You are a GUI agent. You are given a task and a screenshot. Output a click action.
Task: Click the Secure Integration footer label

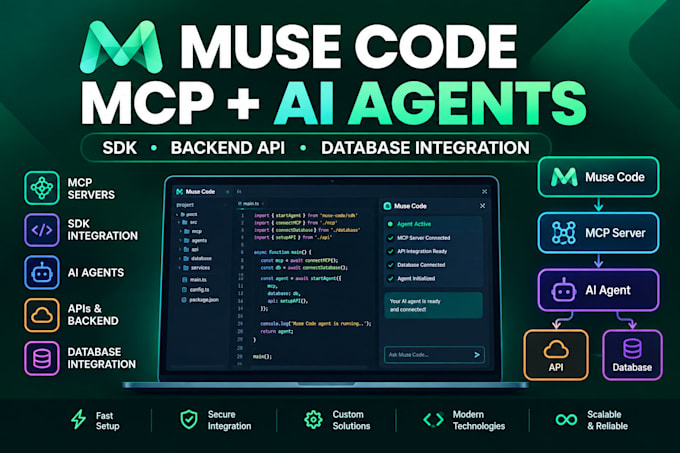pyautogui.click(x=229, y=420)
